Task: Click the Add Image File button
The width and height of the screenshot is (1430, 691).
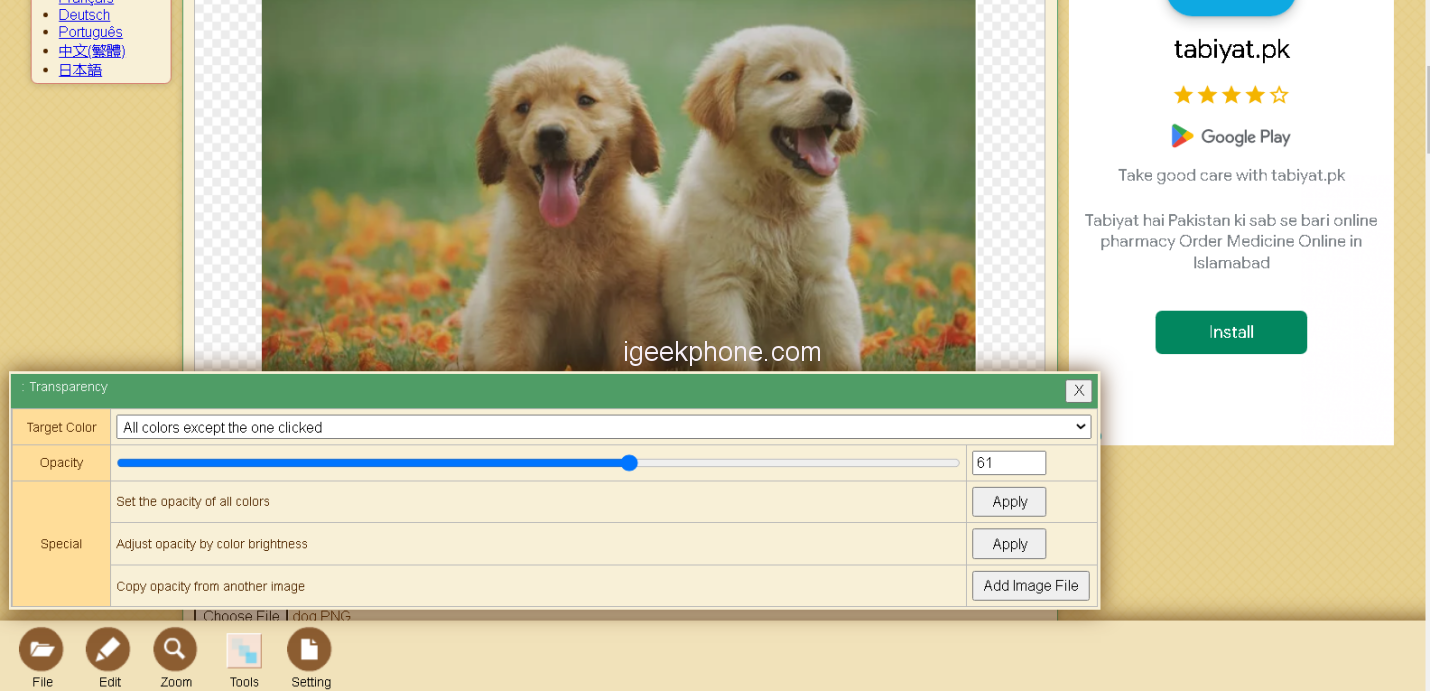Action: [x=1030, y=586]
